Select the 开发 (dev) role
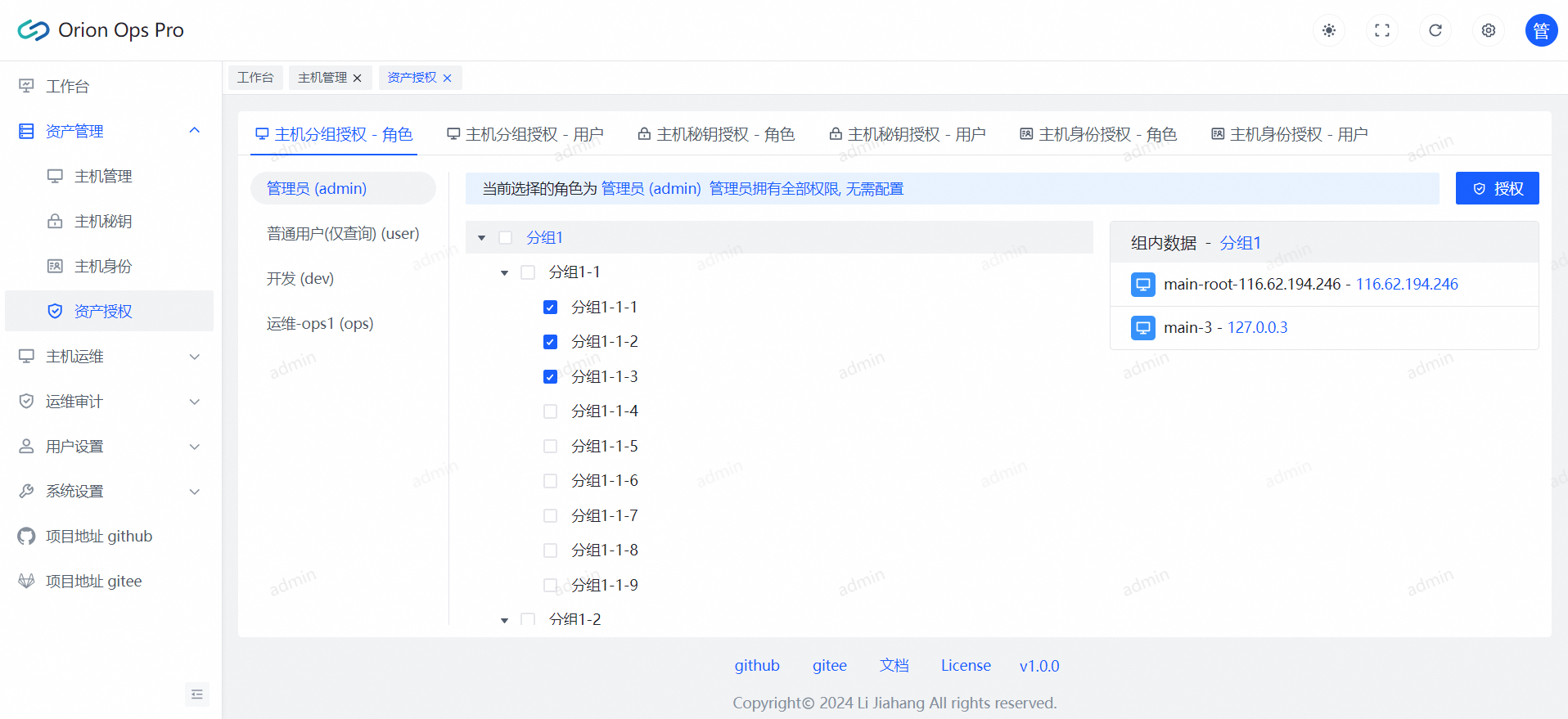 pos(300,278)
